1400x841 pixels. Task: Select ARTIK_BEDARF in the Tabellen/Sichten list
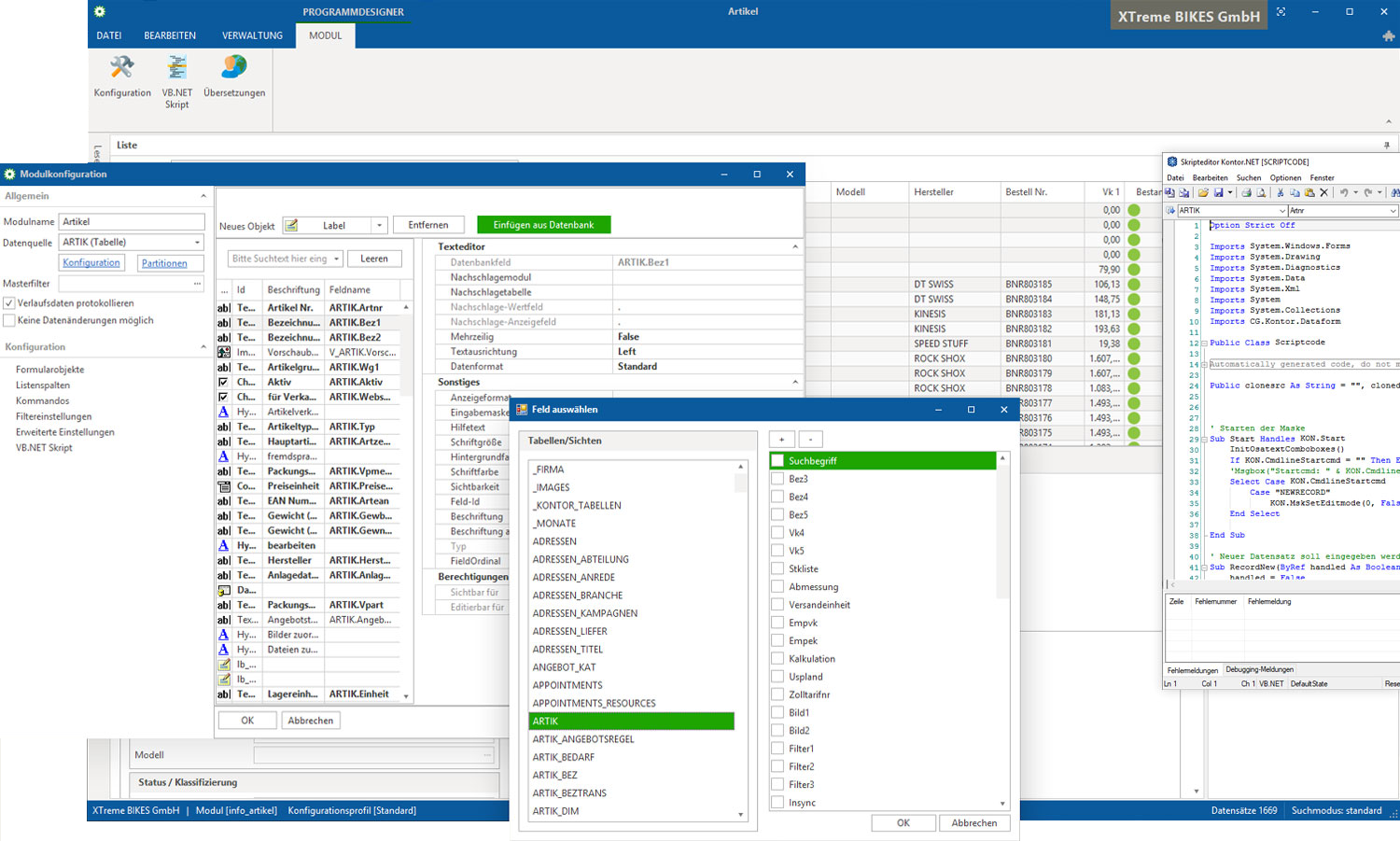coord(564,757)
